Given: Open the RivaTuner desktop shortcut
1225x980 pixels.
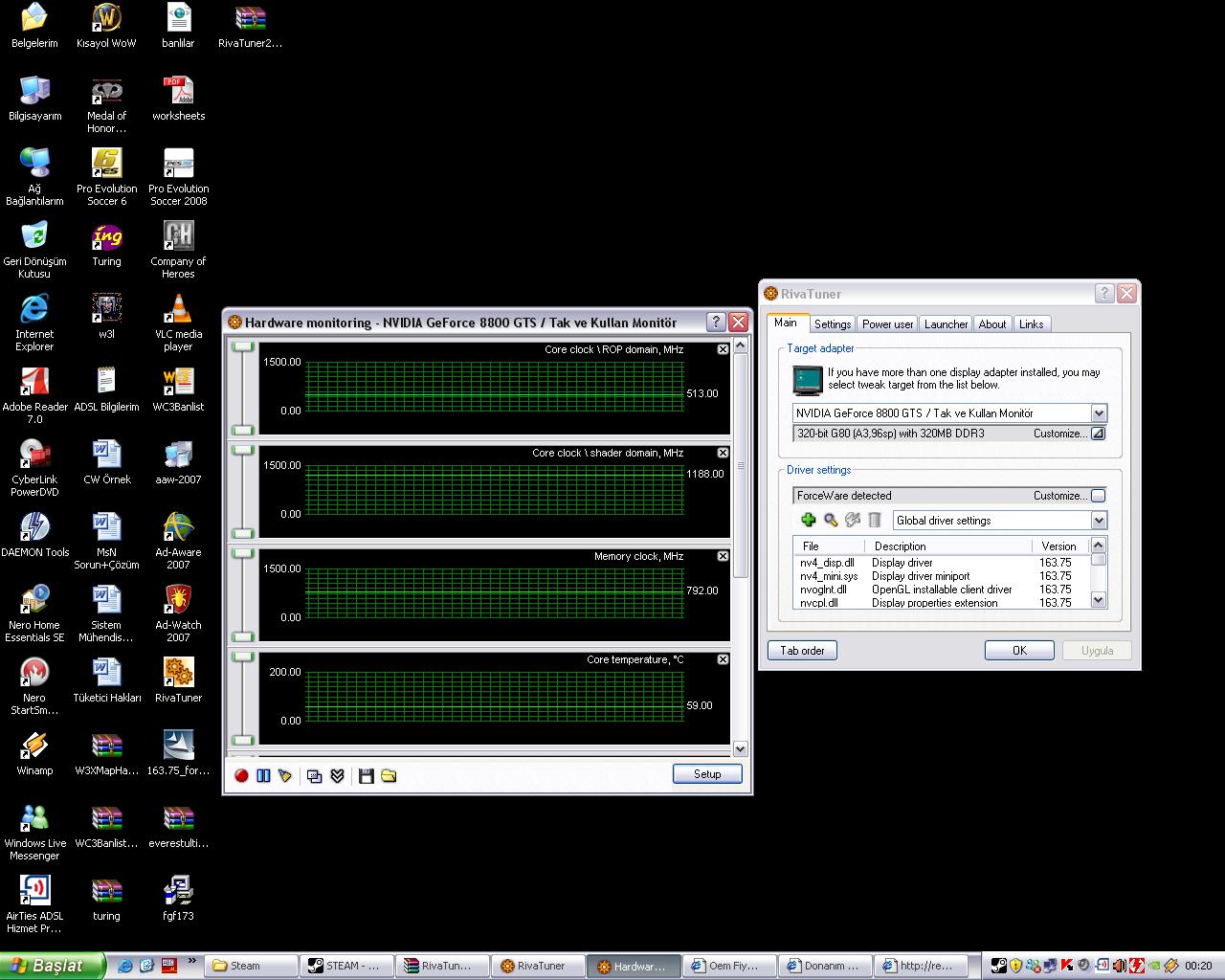Looking at the screenshot, I should (178, 679).
